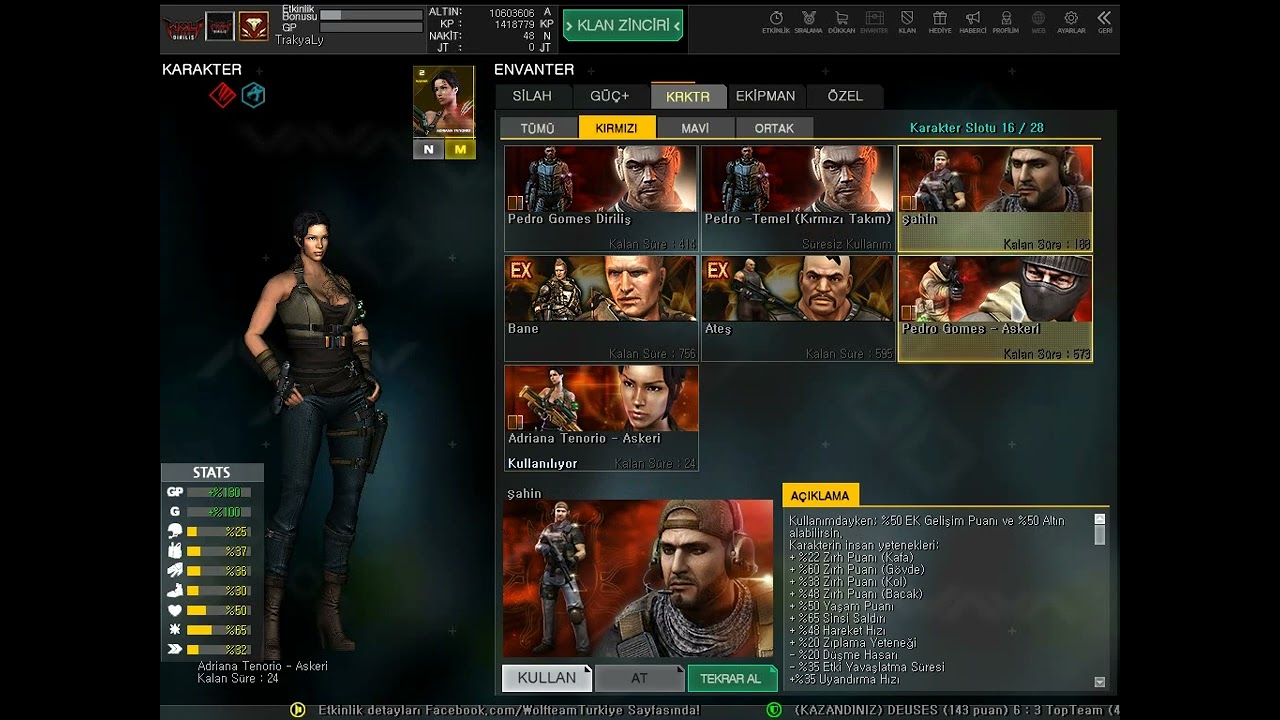Toggle the N character mode button
Screen dimensions: 1280x720
pyautogui.click(x=429, y=149)
